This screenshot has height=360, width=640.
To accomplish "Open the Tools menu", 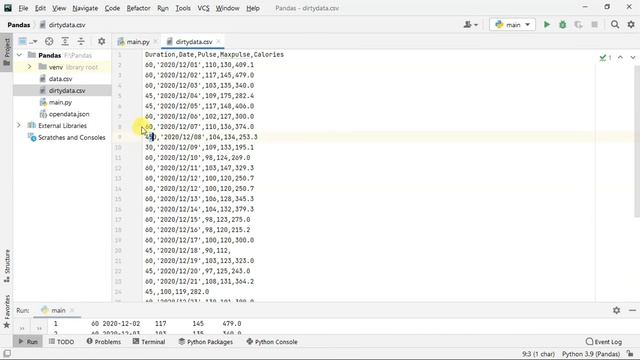I will (183, 8).
